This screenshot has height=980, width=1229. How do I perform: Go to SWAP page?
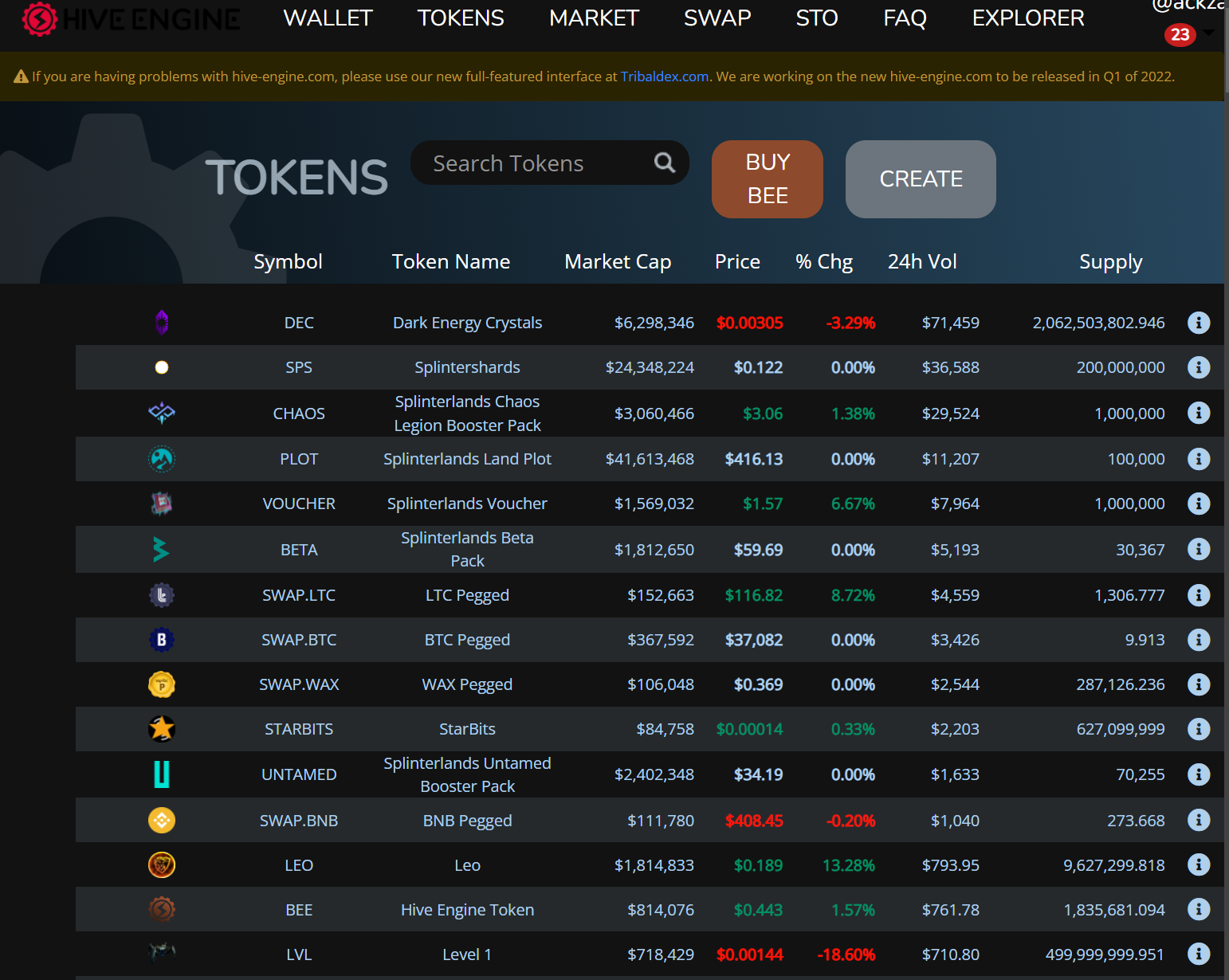717,18
